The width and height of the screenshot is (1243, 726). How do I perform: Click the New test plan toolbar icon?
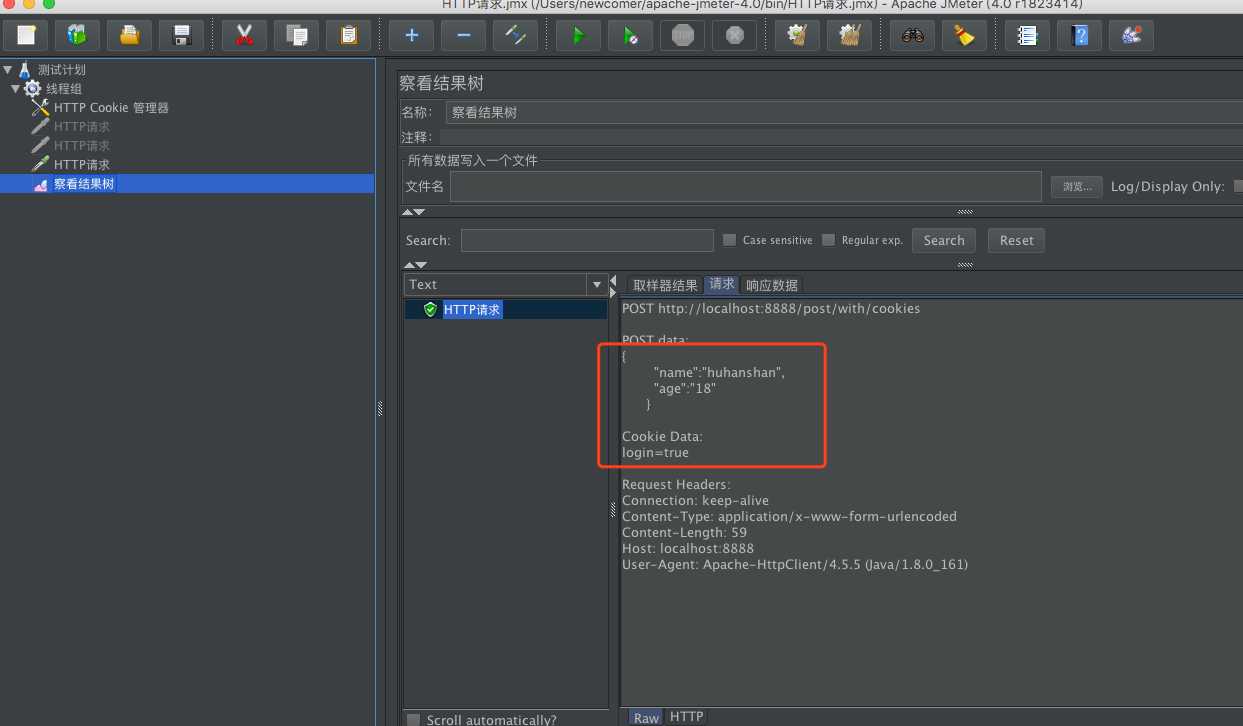coord(25,35)
